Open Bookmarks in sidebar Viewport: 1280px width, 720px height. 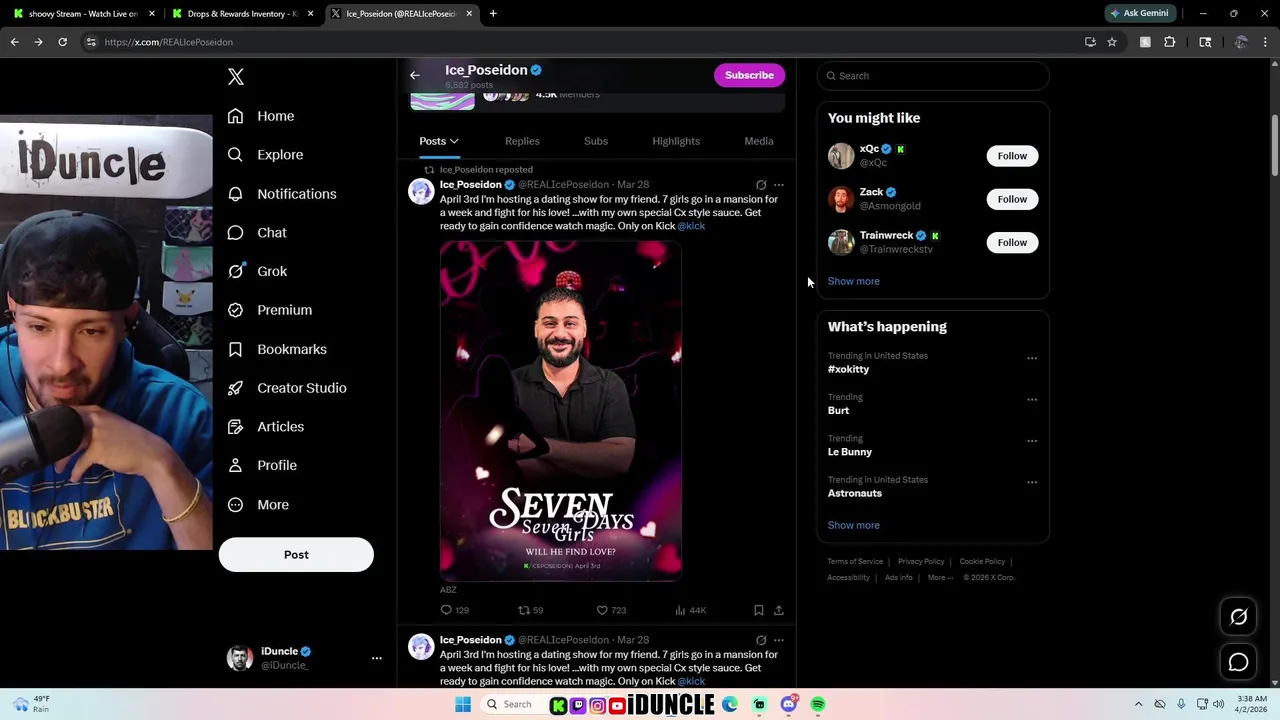tap(277, 349)
